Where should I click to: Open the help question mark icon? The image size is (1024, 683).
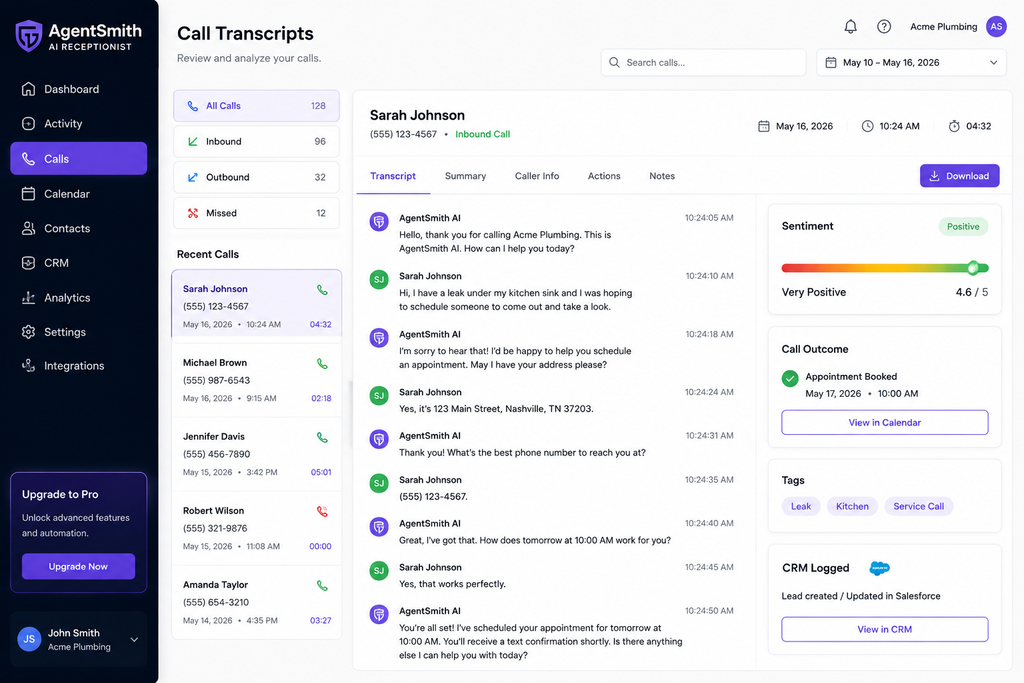tap(884, 27)
